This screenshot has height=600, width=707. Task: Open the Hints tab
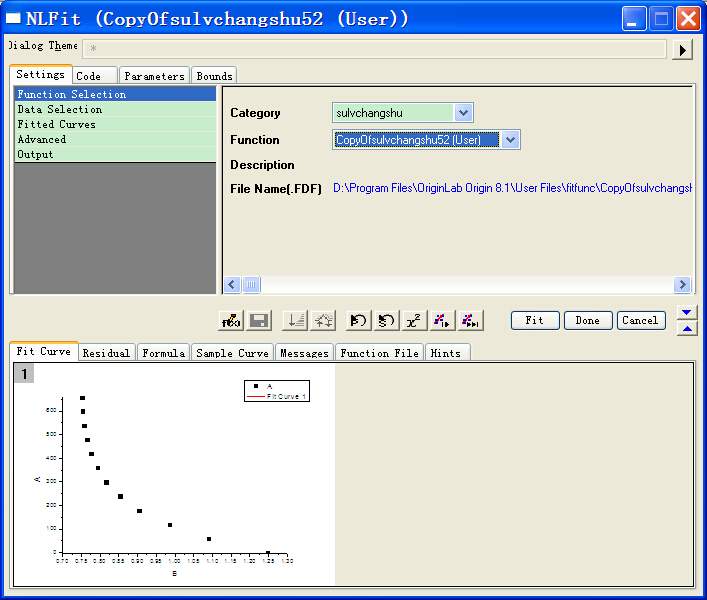click(x=446, y=353)
